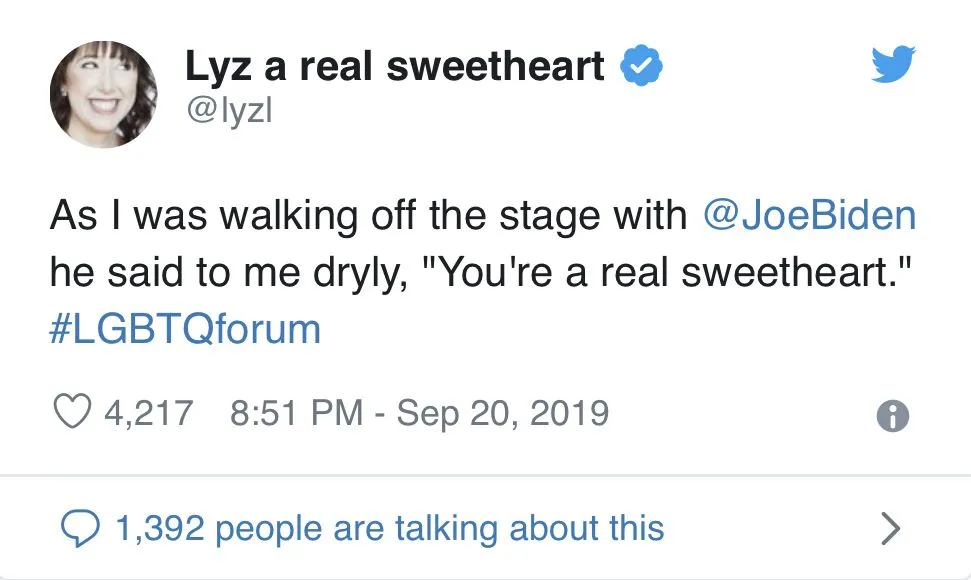Expand the conversation with the right chevron
Screen dimensions: 971x580
[890, 527]
